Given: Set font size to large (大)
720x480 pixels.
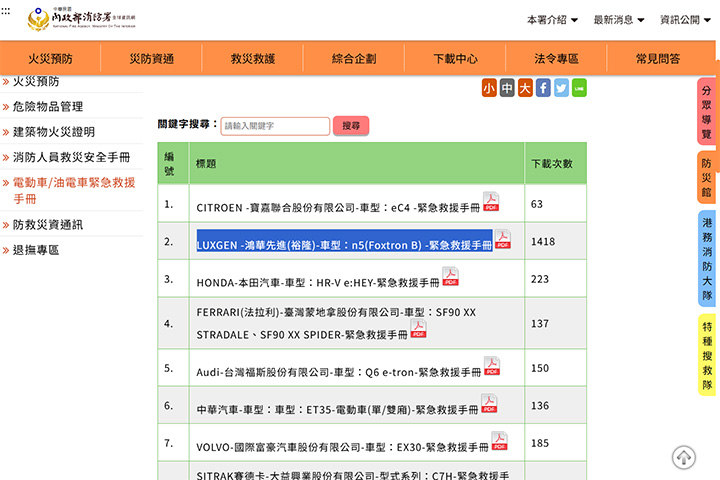Looking at the screenshot, I should [x=525, y=88].
